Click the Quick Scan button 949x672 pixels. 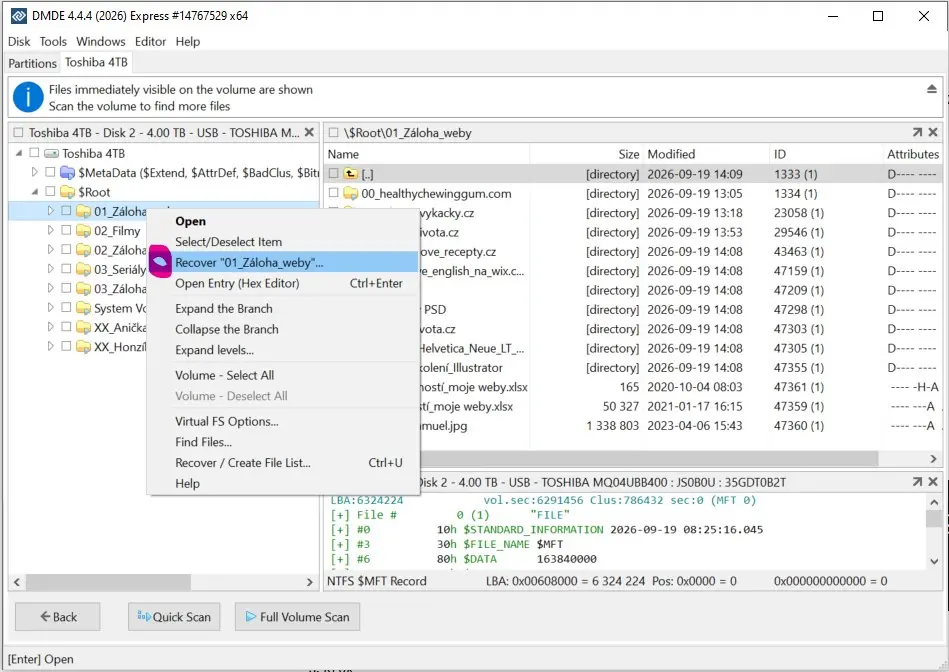click(x=174, y=617)
